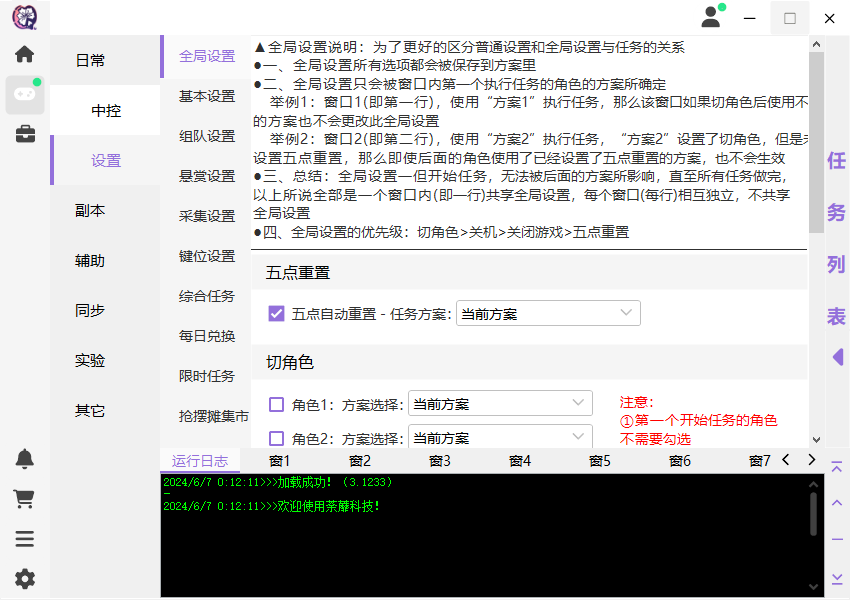
Task: Enable 角色2 checkbox
Action: (276, 438)
